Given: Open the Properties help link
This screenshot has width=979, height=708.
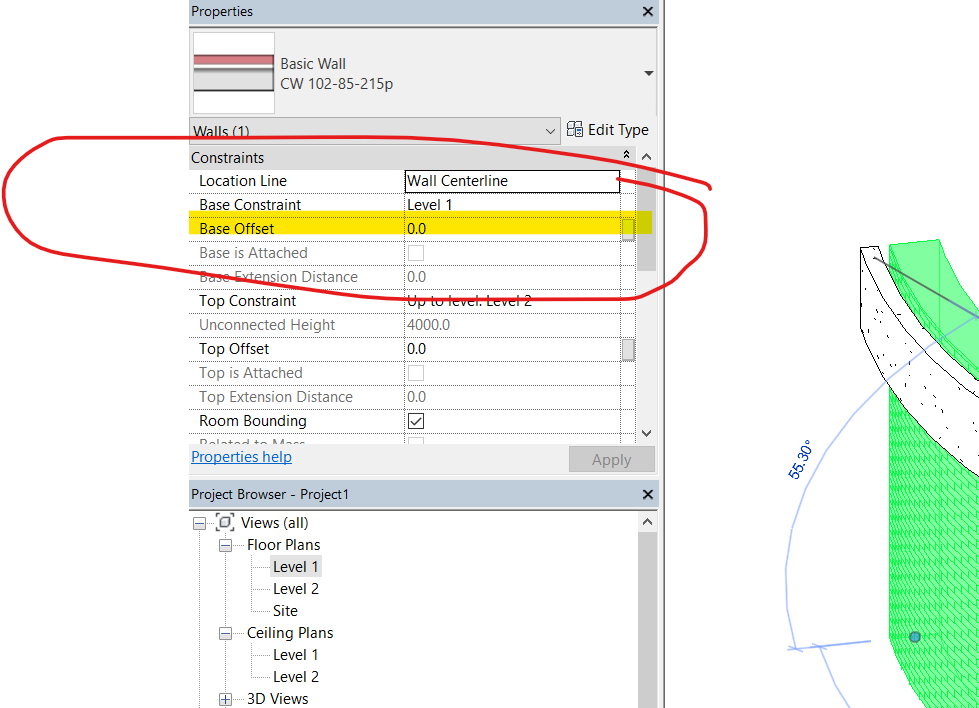Looking at the screenshot, I should [240, 456].
